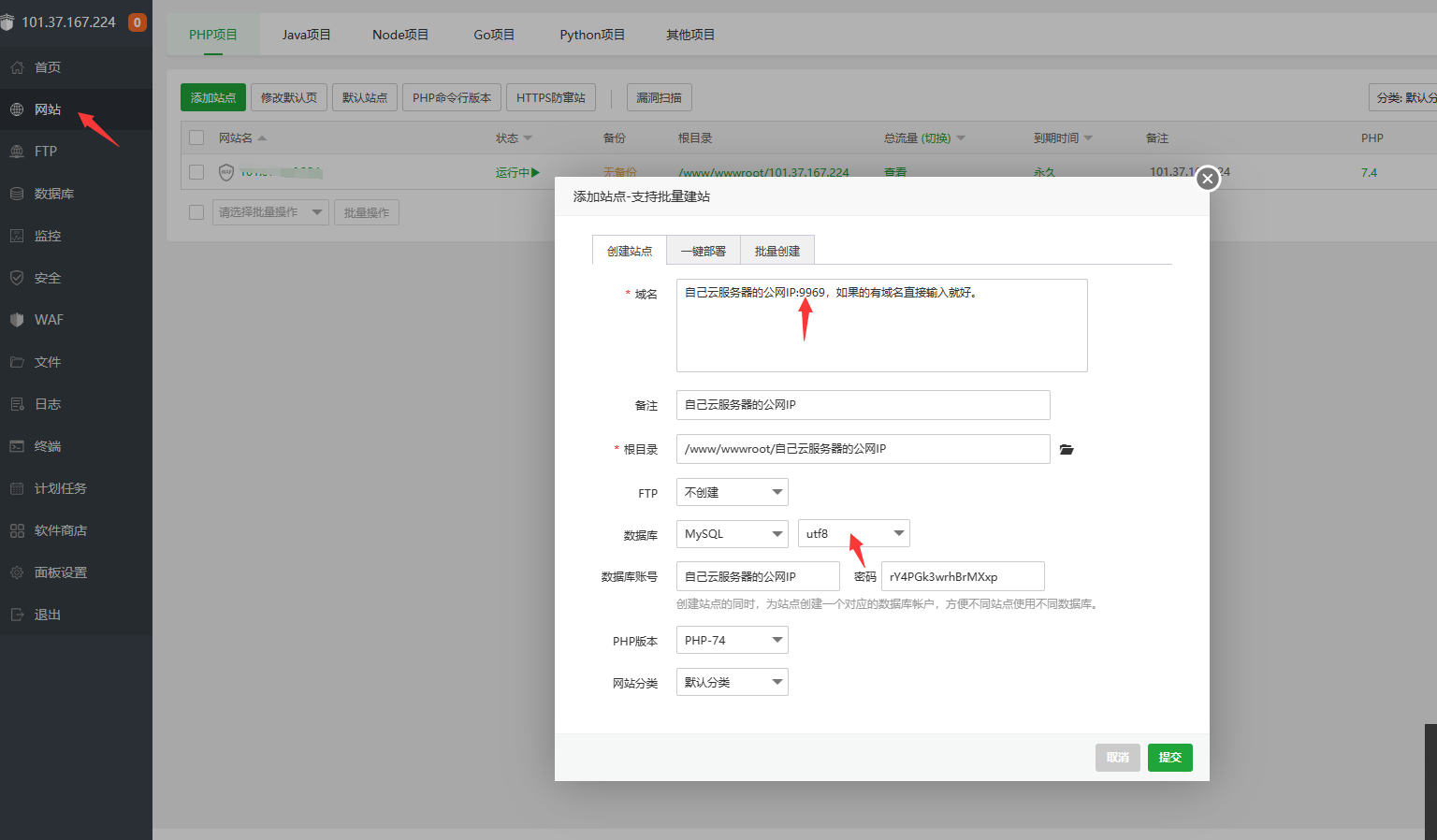Click the WAF shield icon in sidebar
The height and width of the screenshot is (840, 1437).
17,320
